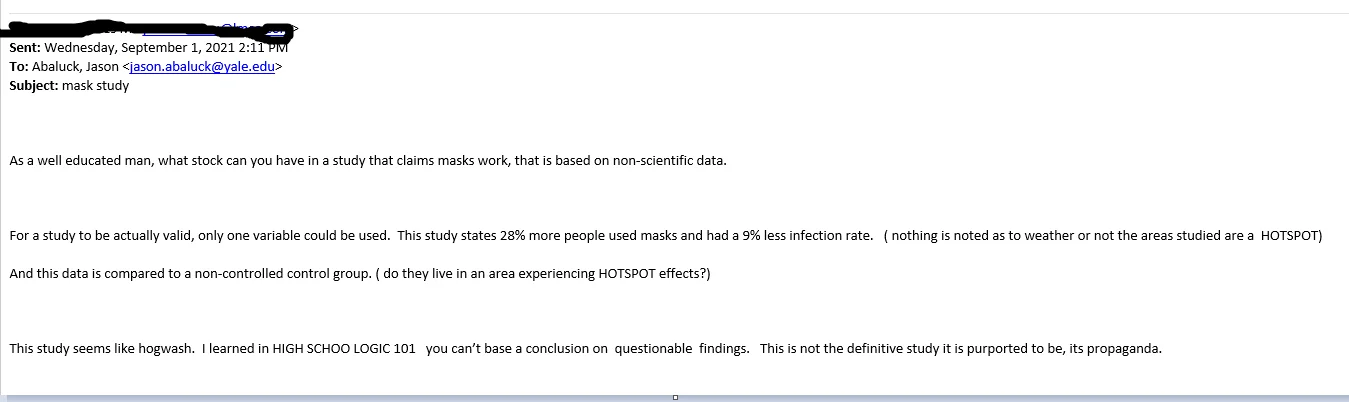Open the jason.abaluck@yale.edu email link

point(203,66)
